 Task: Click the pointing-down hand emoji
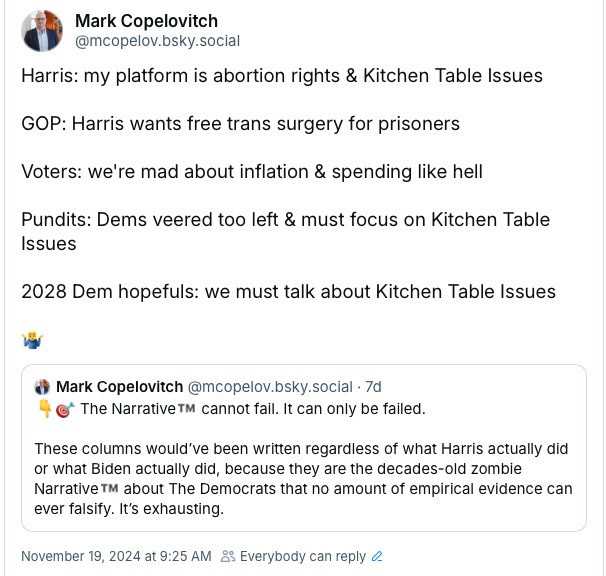point(45,409)
